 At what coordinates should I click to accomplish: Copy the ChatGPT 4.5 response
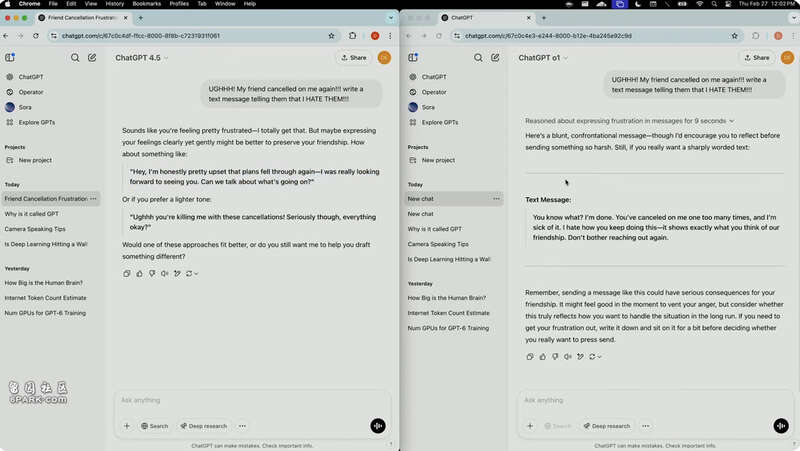(x=127, y=273)
